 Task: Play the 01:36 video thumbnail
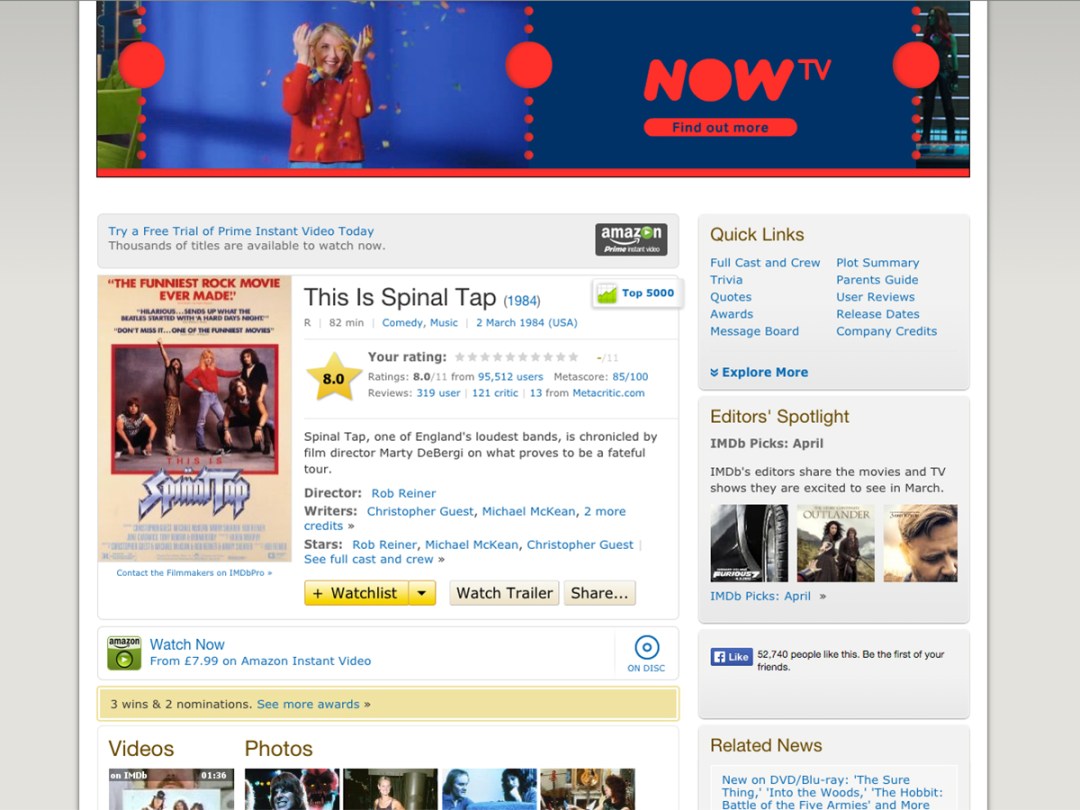pyautogui.click(x=172, y=789)
